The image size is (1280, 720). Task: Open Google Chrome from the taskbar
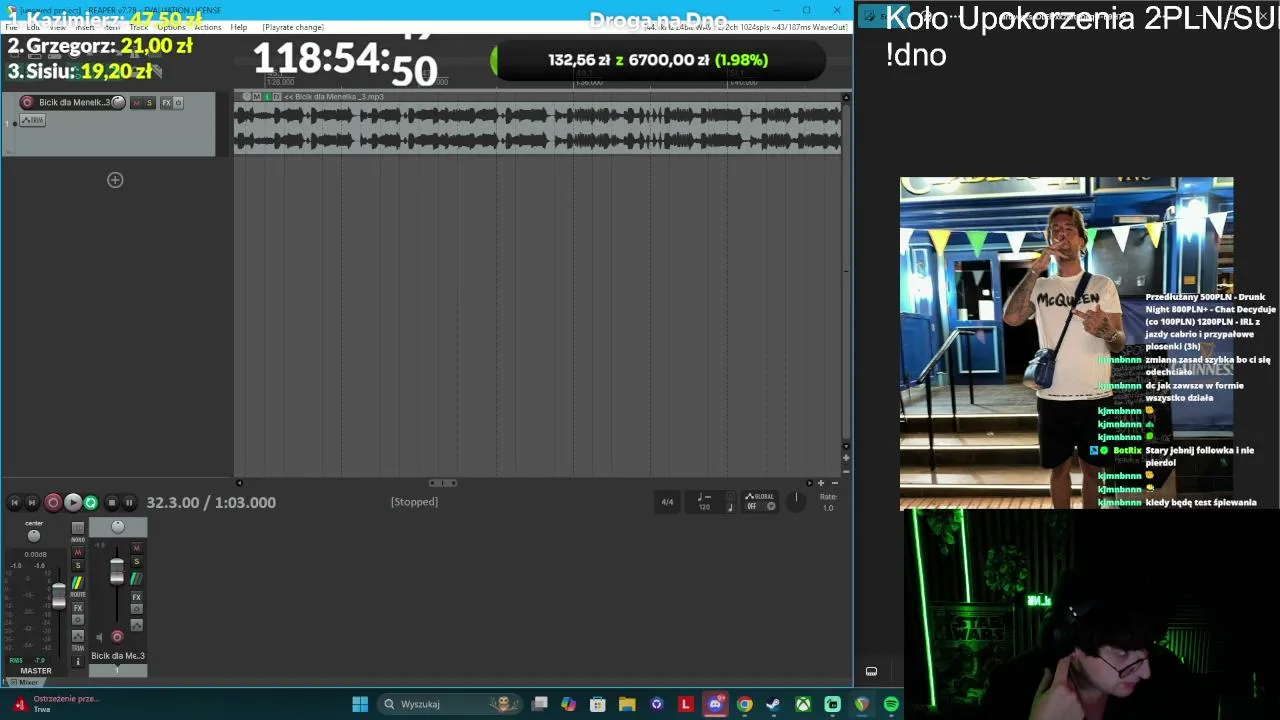744,704
